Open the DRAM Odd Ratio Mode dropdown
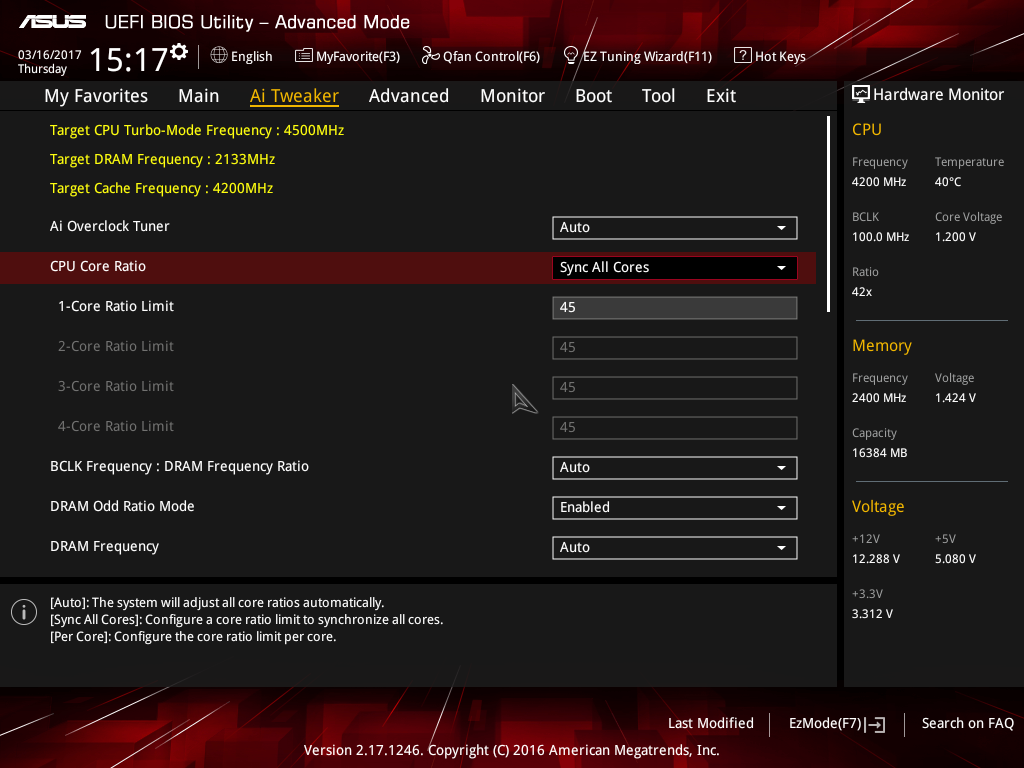 tap(675, 507)
